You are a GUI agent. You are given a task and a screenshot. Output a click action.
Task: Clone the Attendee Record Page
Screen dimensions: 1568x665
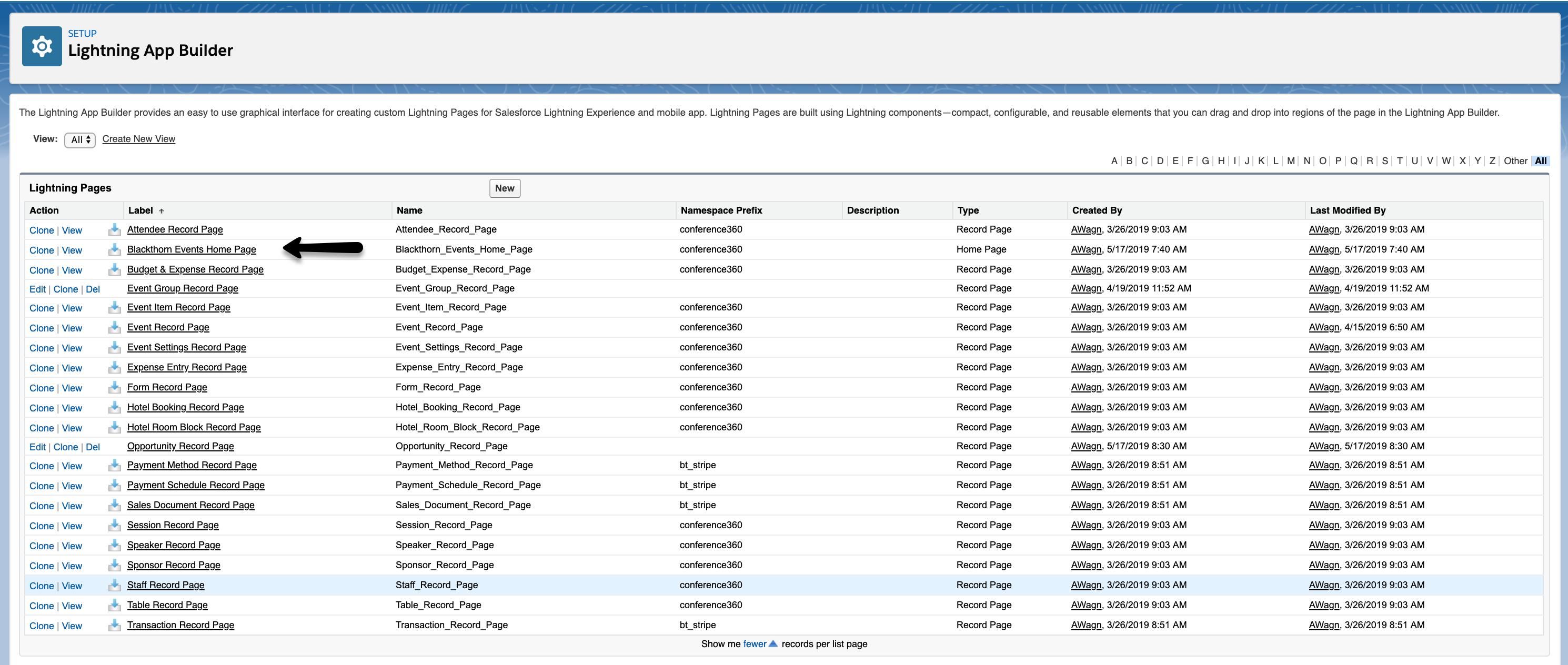coord(42,230)
